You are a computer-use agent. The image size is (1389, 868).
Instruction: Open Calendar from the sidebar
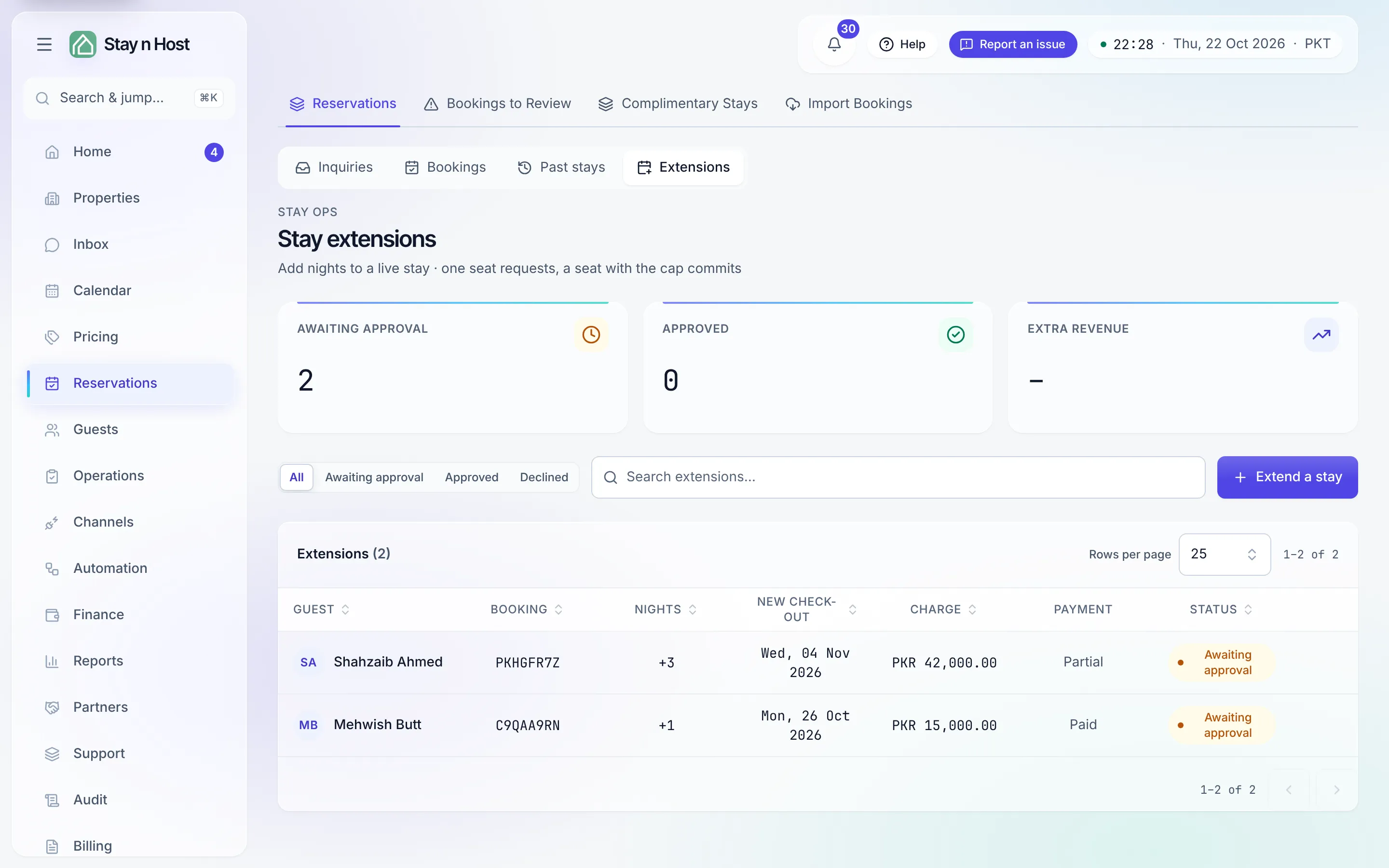click(x=130, y=290)
